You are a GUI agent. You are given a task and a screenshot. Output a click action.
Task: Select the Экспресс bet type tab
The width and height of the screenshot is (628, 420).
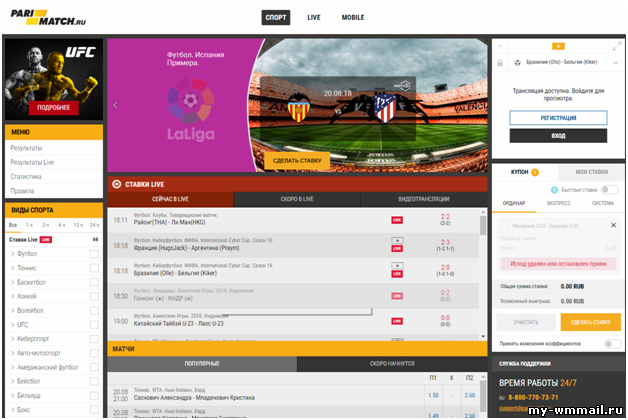coord(558,203)
